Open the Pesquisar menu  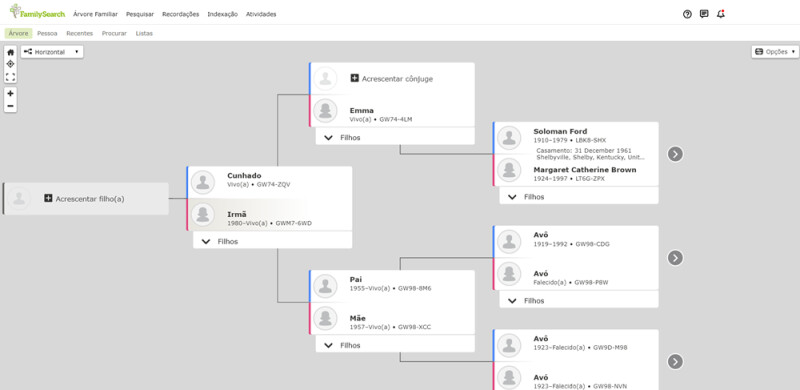(140, 14)
